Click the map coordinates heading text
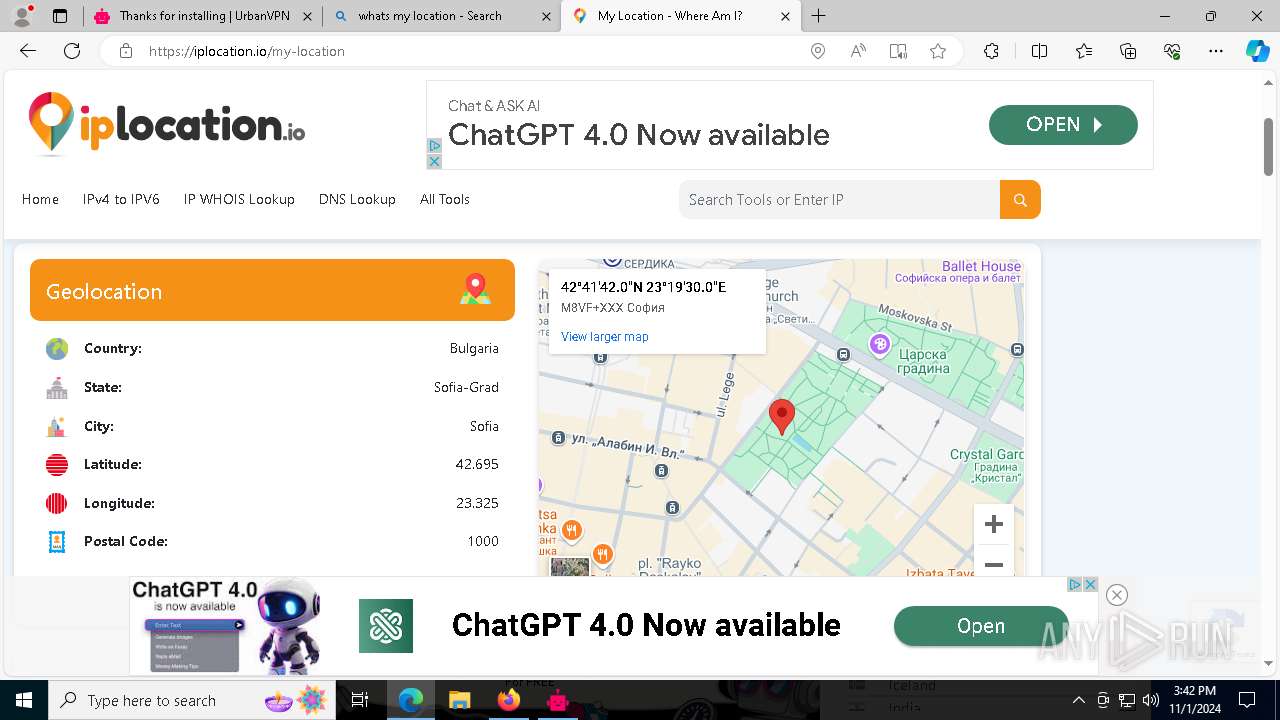The image size is (1280, 720). [x=643, y=287]
